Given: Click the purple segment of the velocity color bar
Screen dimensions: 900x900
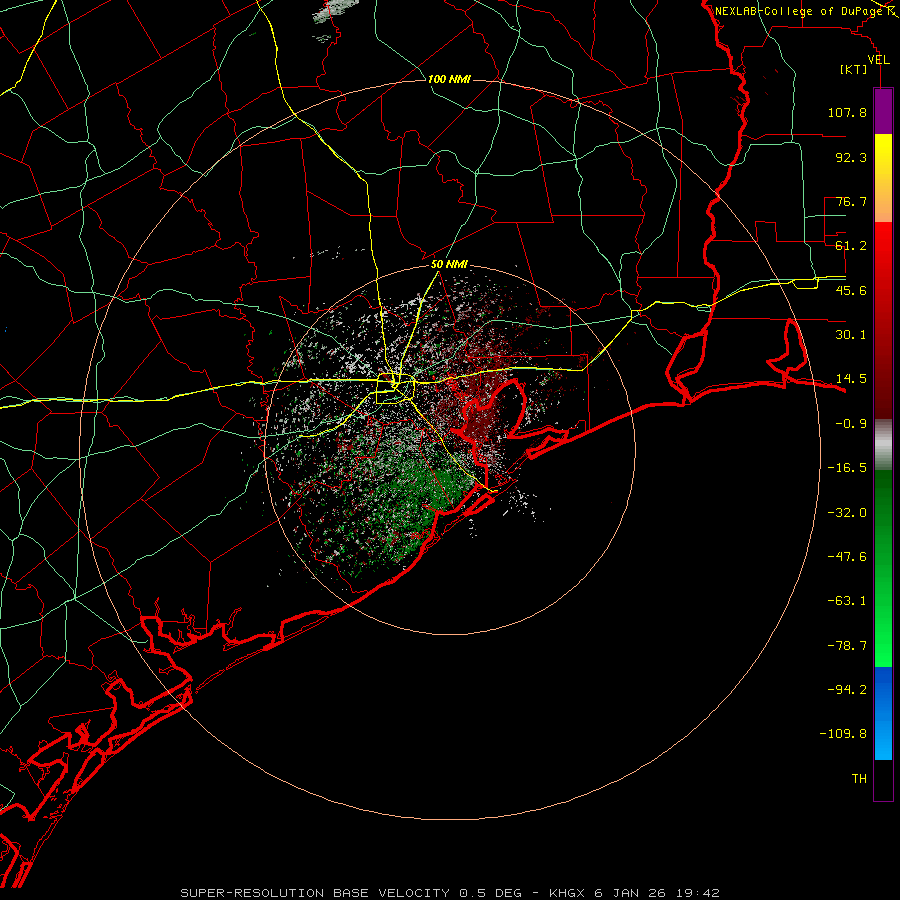Looking at the screenshot, I should (883, 112).
